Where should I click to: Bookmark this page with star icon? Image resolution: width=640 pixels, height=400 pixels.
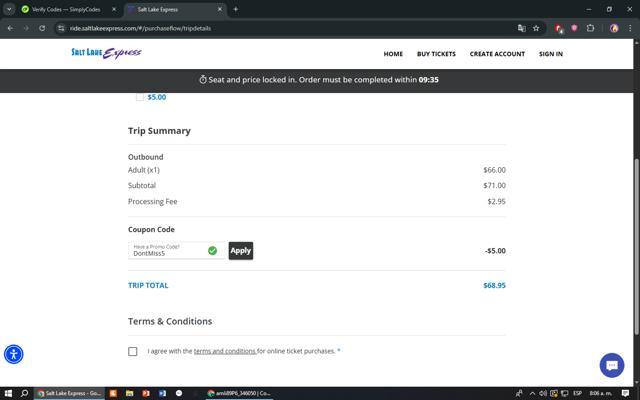pyautogui.click(x=536, y=28)
